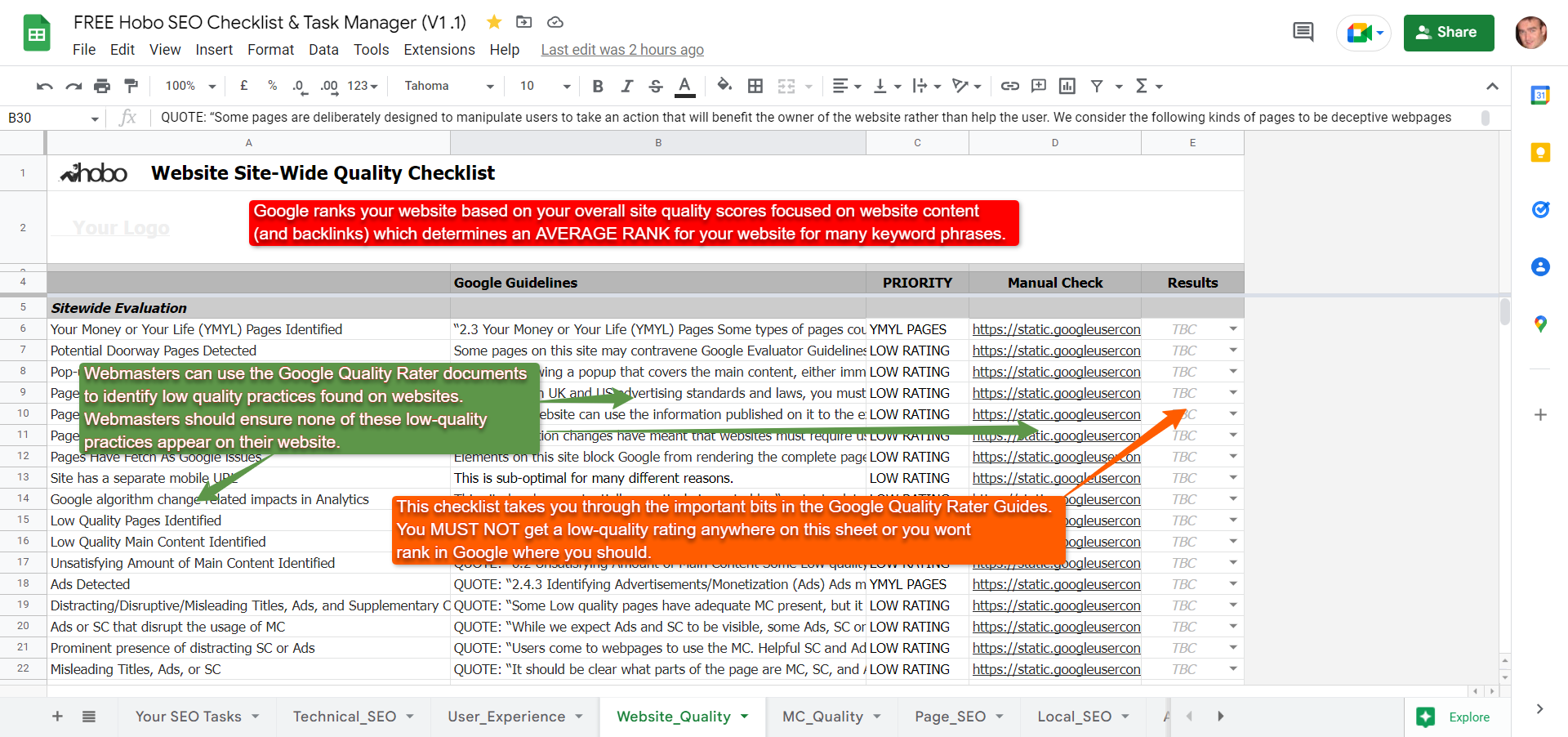Open the File menu
This screenshot has height=737, width=1568.
coord(84,50)
